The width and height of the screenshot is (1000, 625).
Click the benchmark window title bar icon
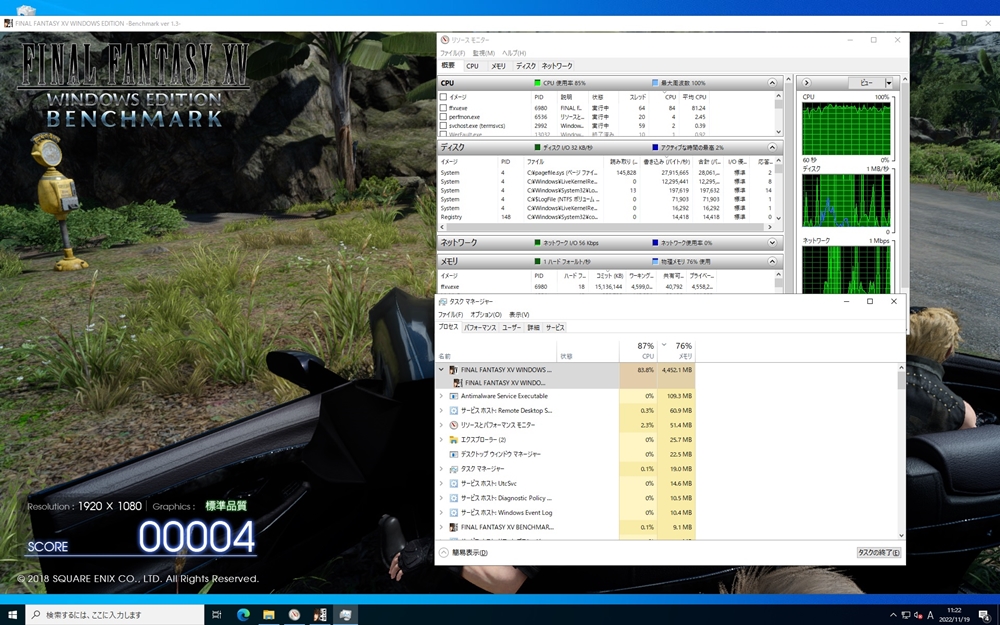[8, 24]
